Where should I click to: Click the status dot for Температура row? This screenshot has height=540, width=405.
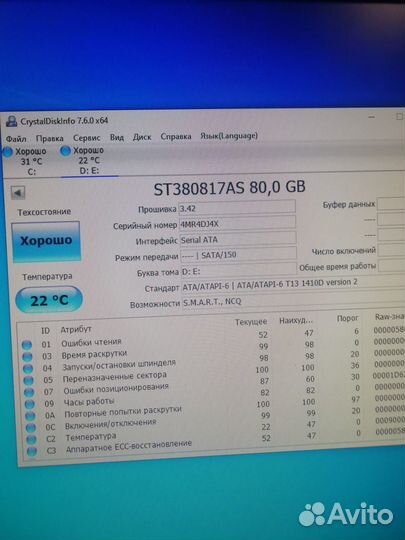coord(31,440)
